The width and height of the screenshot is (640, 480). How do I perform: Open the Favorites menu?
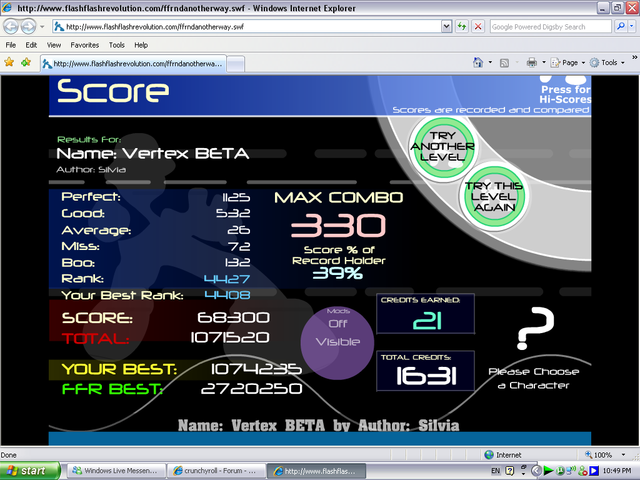pos(84,45)
